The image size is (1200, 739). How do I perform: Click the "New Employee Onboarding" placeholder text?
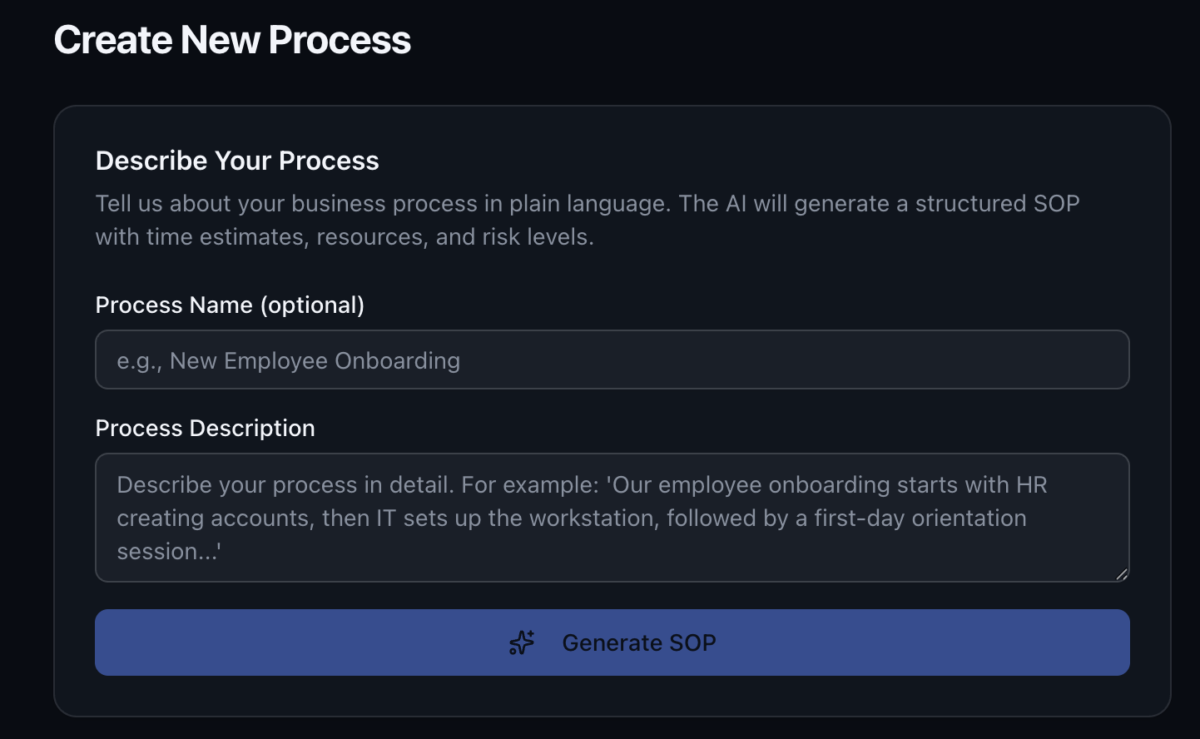pos(314,360)
